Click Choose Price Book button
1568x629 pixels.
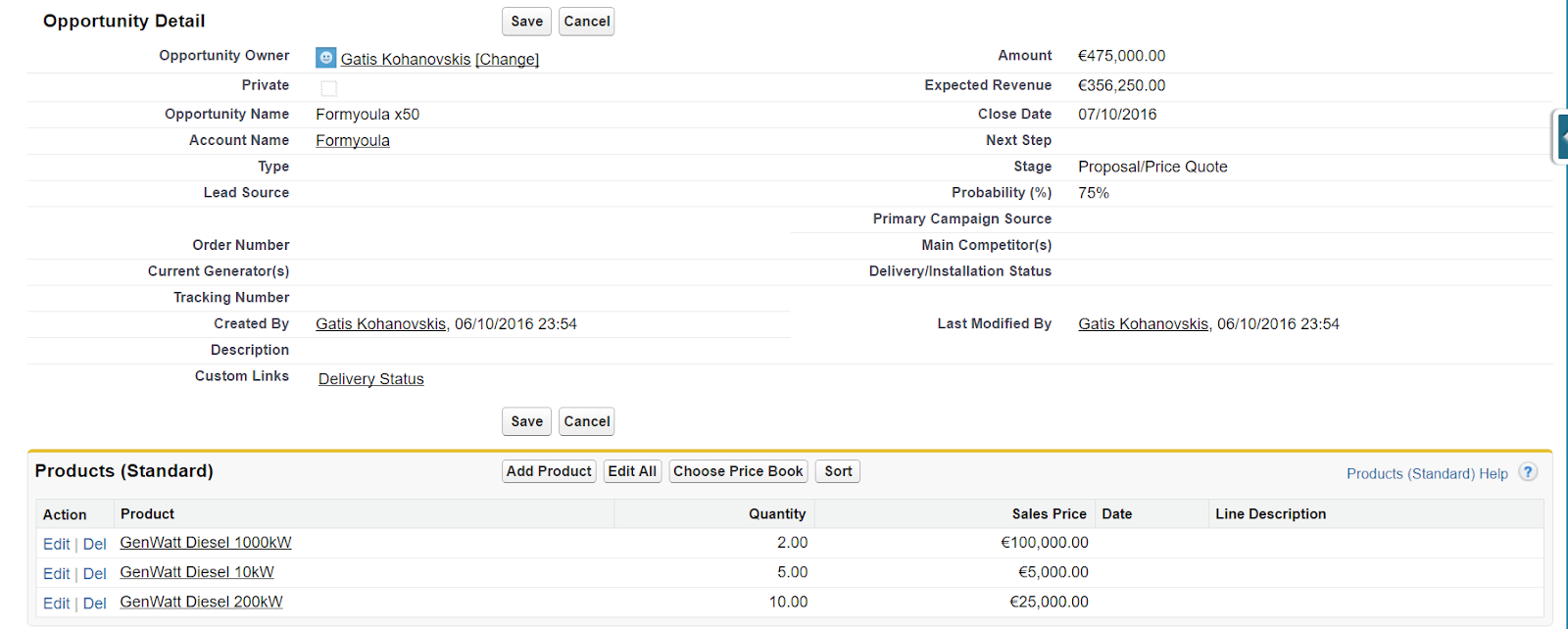[x=739, y=471]
